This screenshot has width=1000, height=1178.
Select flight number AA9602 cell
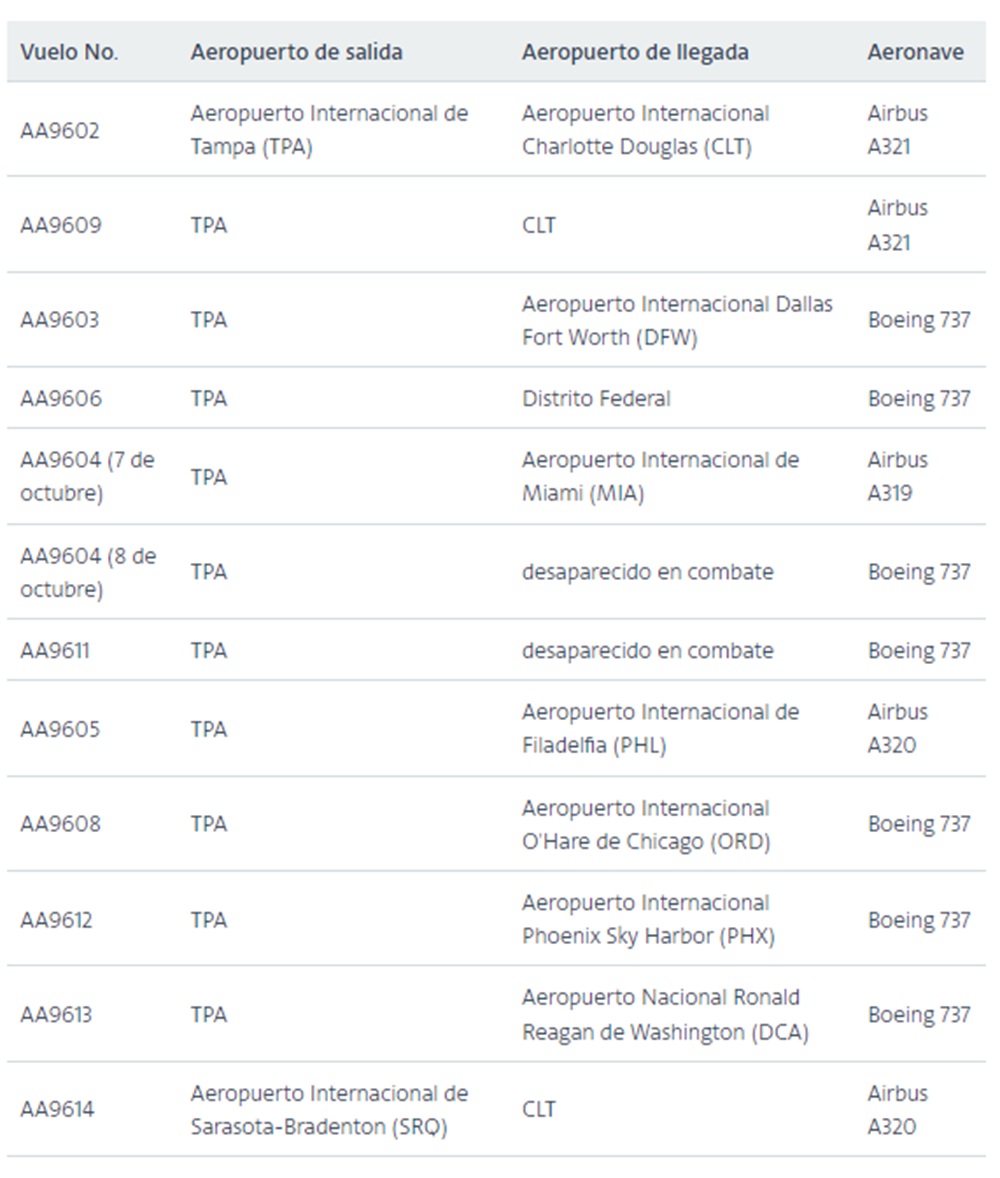(x=59, y=130)
